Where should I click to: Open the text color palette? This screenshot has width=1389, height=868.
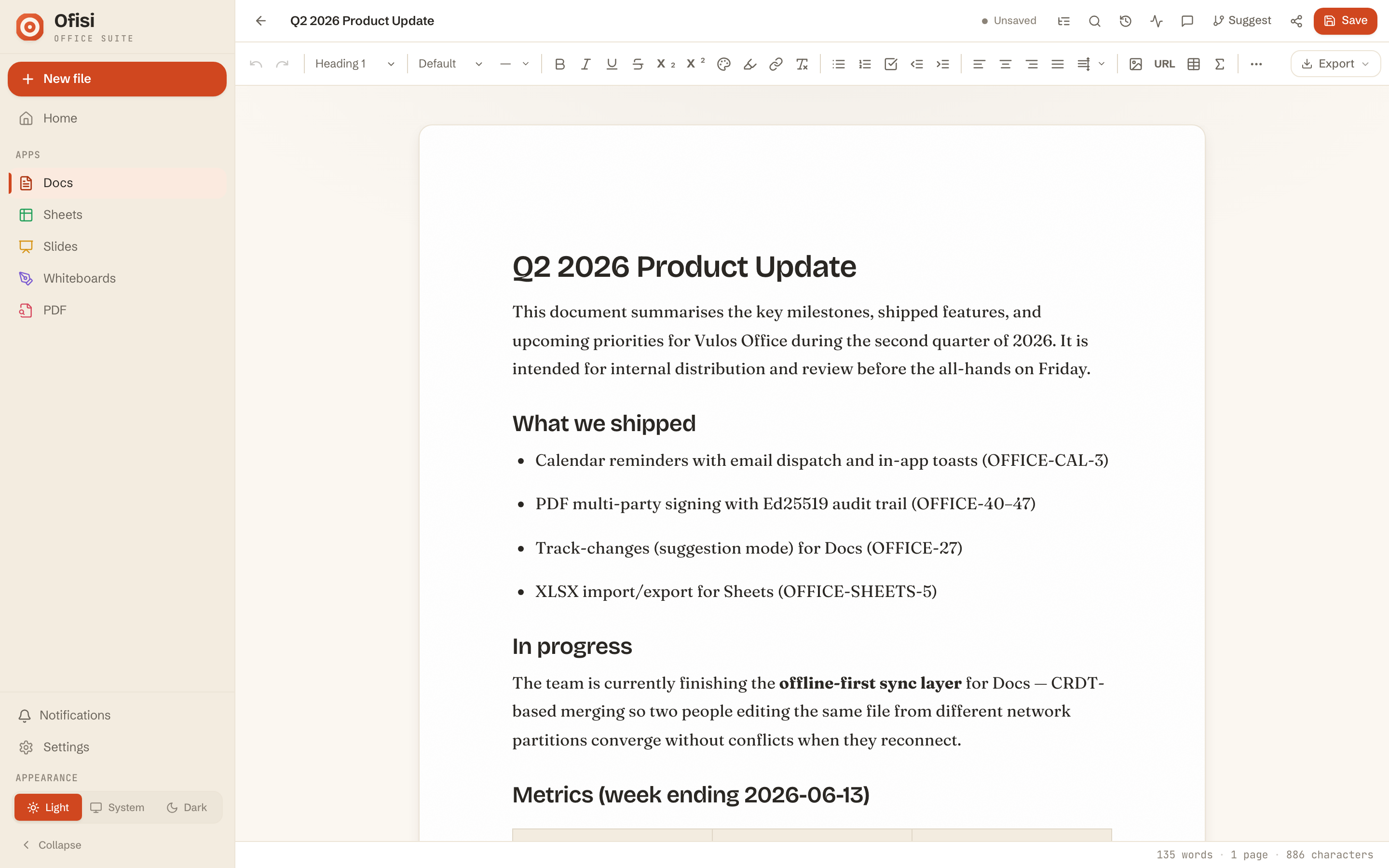pos(724,64)
